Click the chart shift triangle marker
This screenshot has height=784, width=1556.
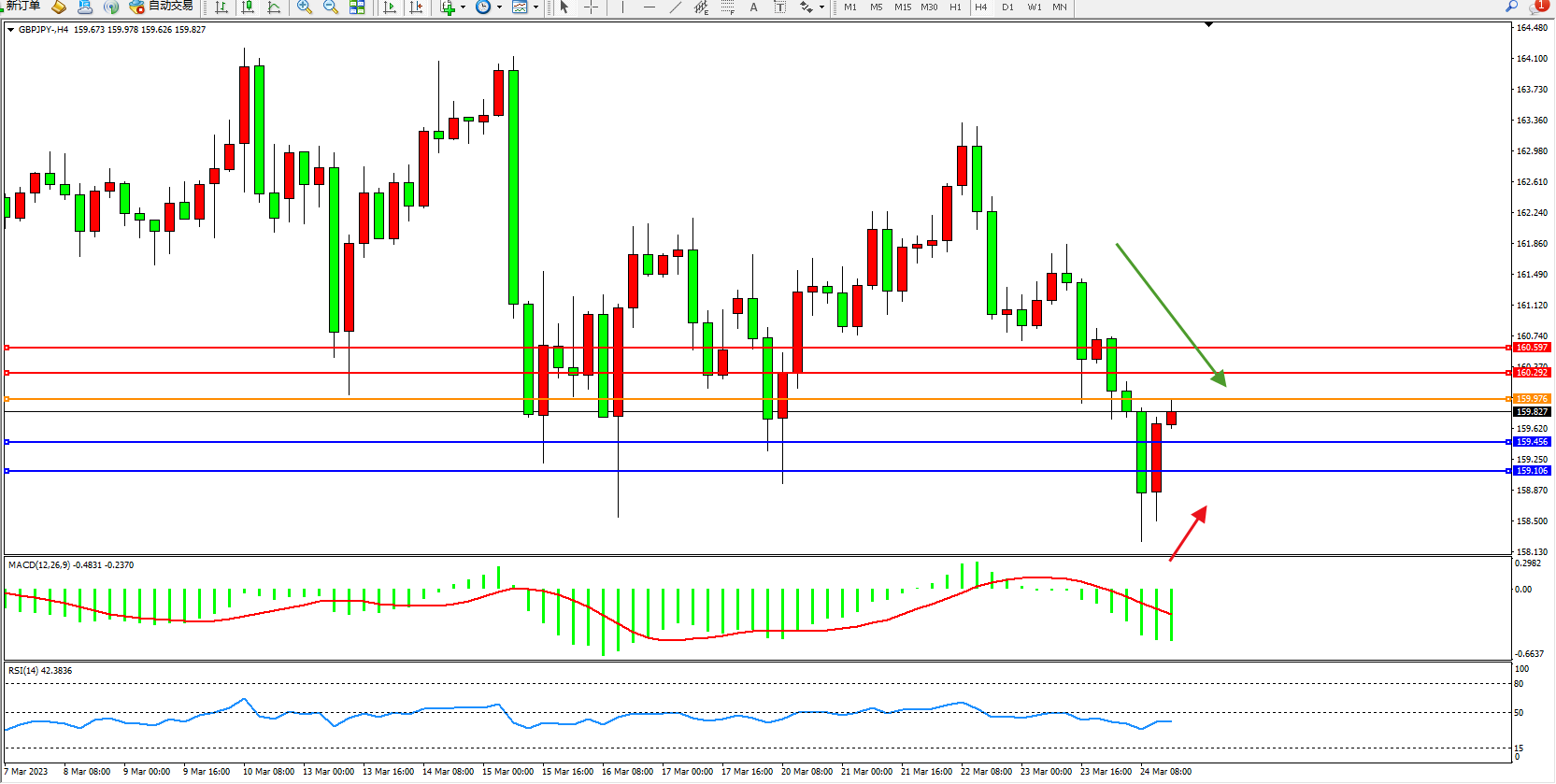[1208, 24]
